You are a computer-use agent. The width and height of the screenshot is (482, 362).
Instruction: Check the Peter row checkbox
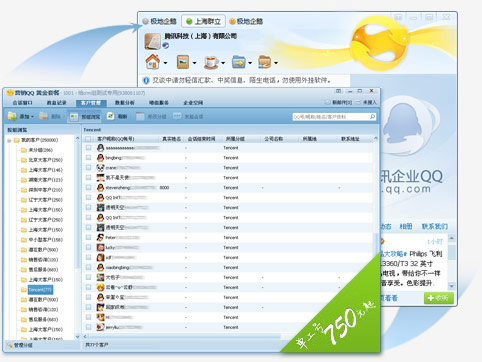[88, 237]
